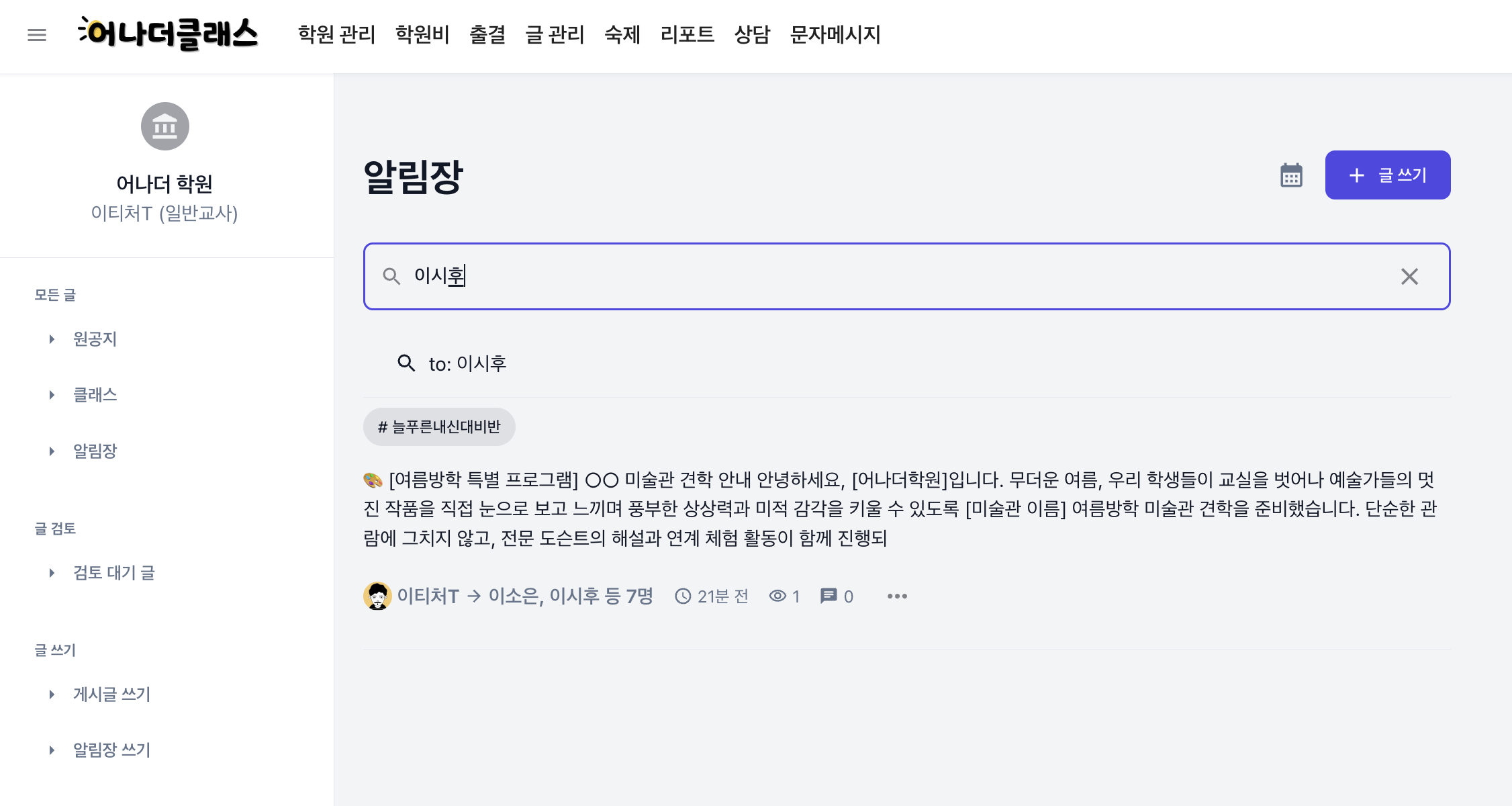Open the 여름방학 특별 프로그램 post text
The image size is (1512, 806).
click(900, 508)
